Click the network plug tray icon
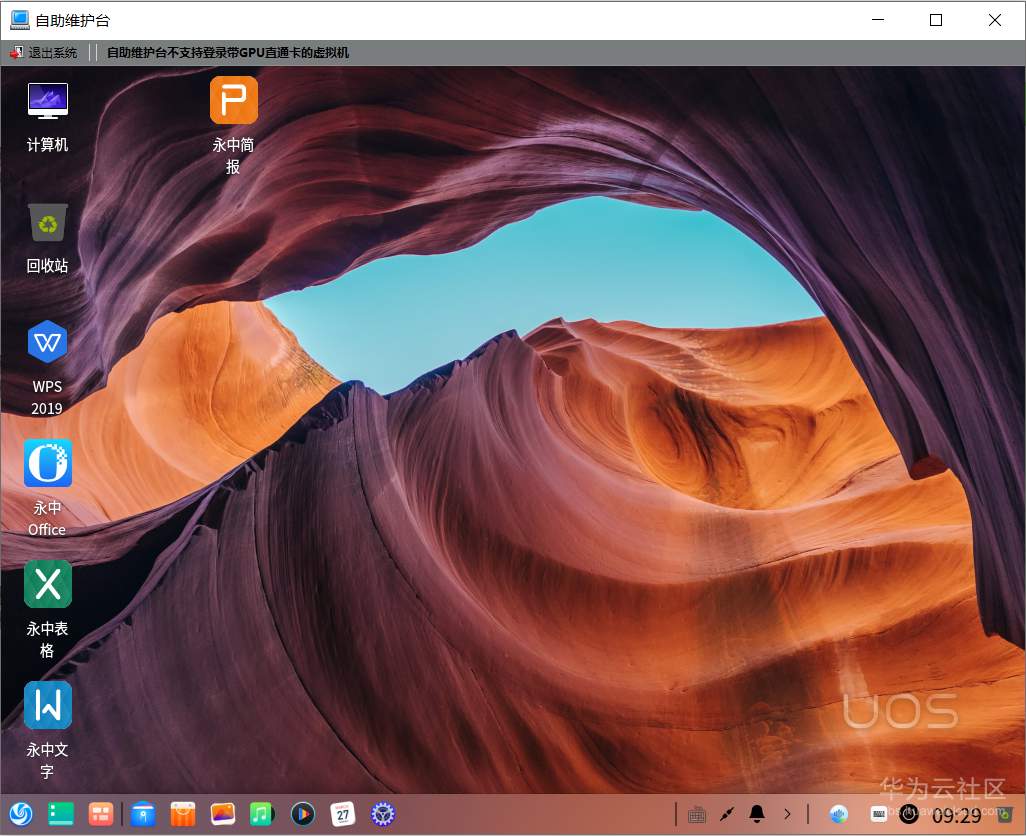Image resolution: width=1026 pixels, height=836 pixels. [727, 814]
